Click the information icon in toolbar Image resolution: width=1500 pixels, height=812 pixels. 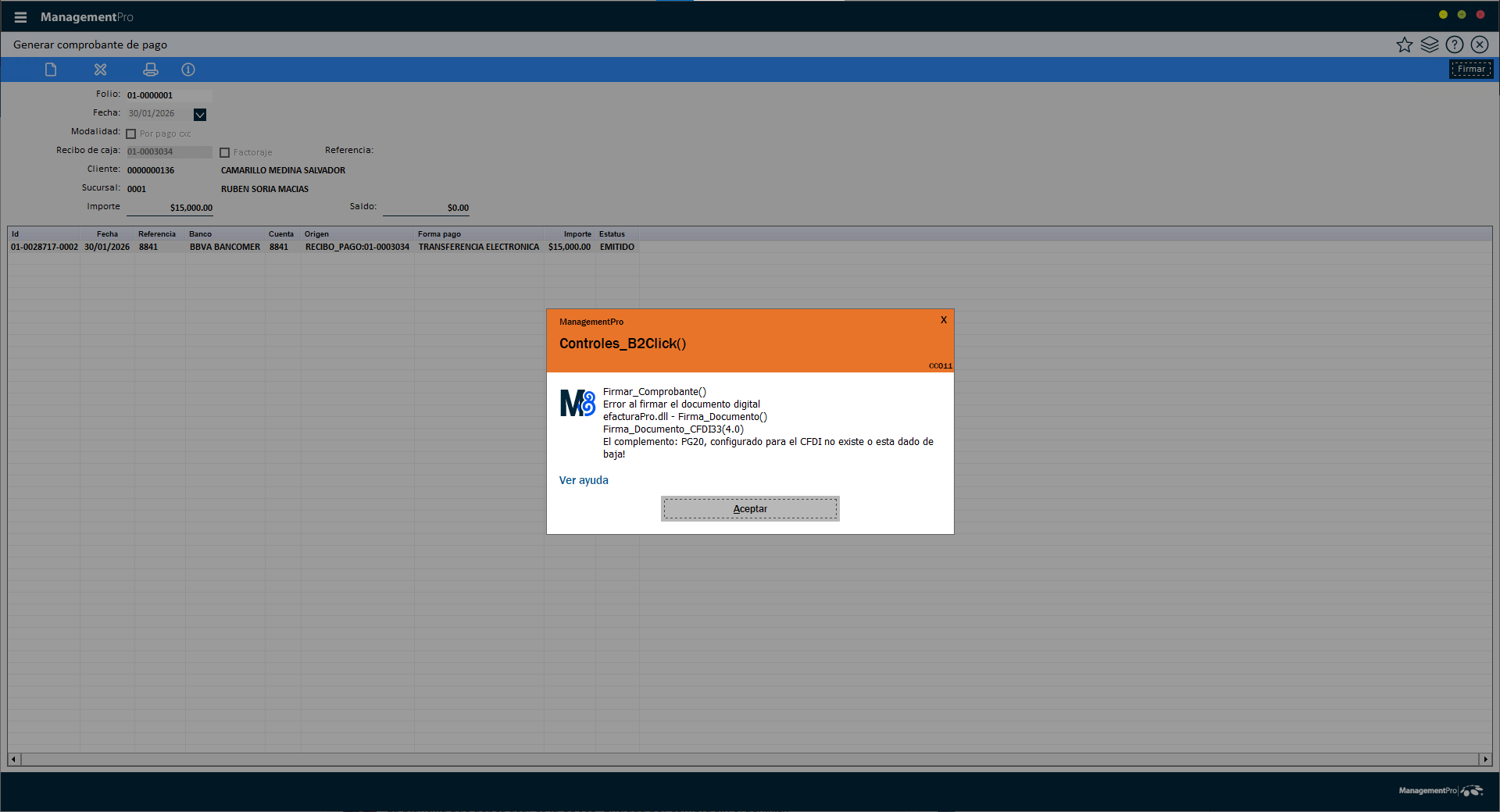pyautogui.click(x=188, y=69)
